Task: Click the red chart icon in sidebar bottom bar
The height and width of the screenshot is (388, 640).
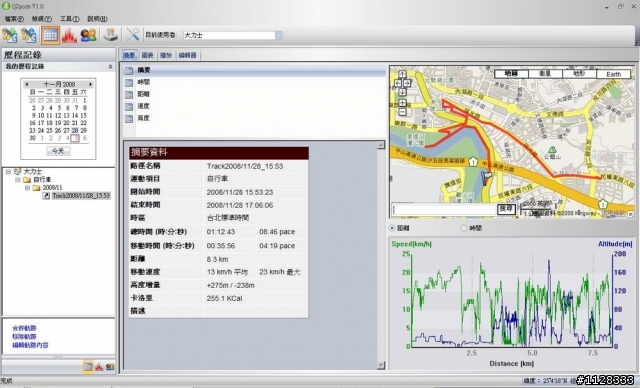Action: click(x=99, y=367)
